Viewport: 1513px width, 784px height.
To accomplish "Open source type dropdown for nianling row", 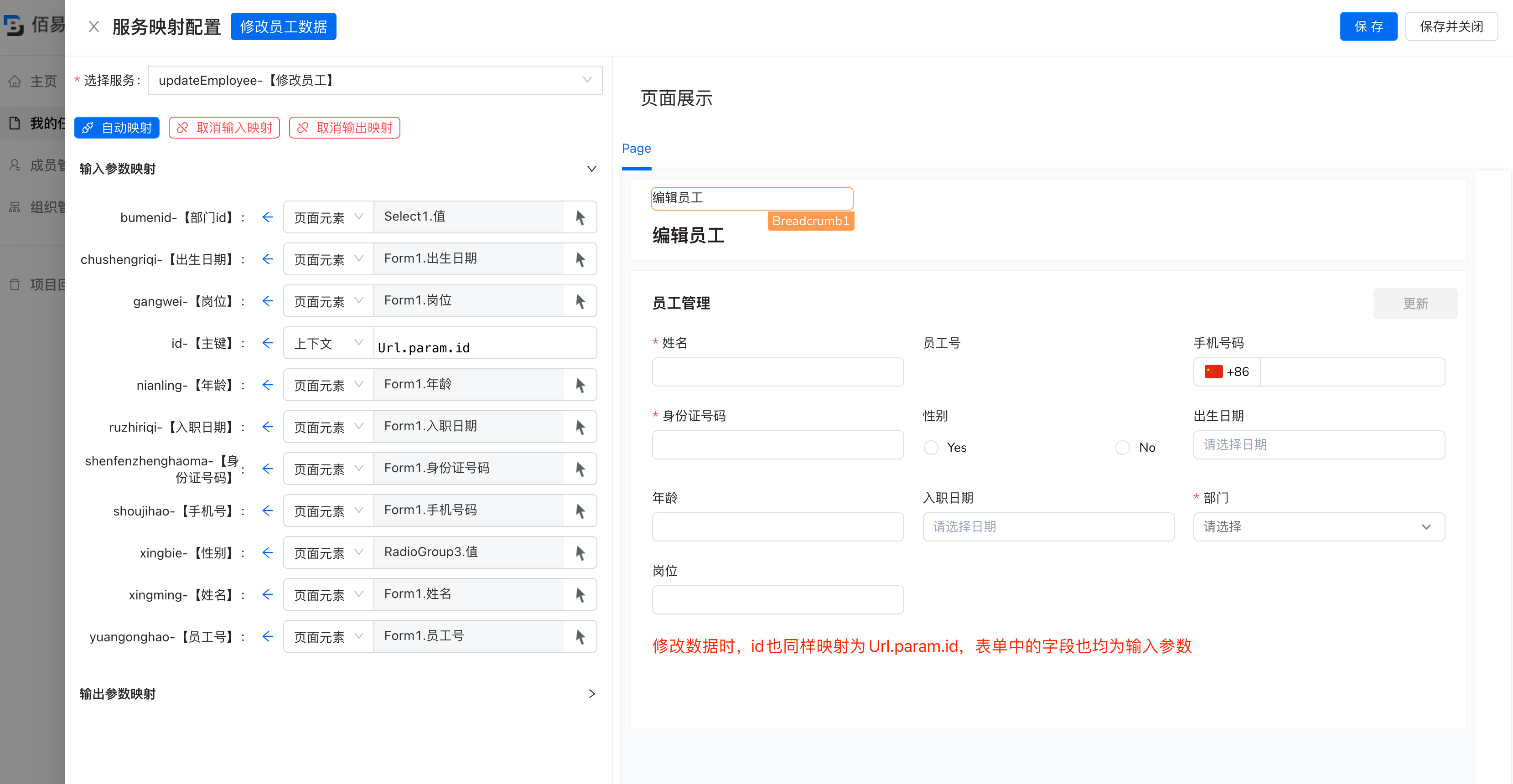I will coord(328,385).
